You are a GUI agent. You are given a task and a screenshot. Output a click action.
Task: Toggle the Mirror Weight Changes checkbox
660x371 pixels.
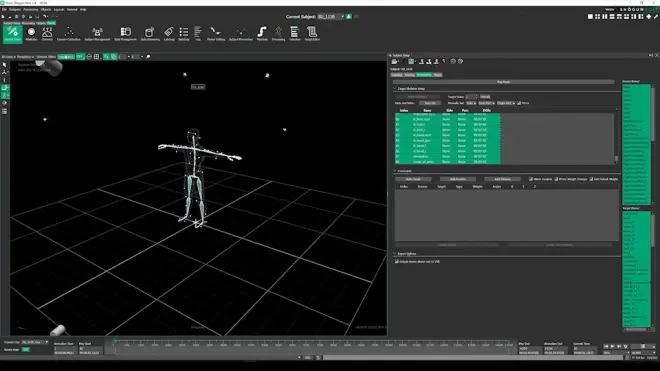pyautogui.click(x=556, y=179)
